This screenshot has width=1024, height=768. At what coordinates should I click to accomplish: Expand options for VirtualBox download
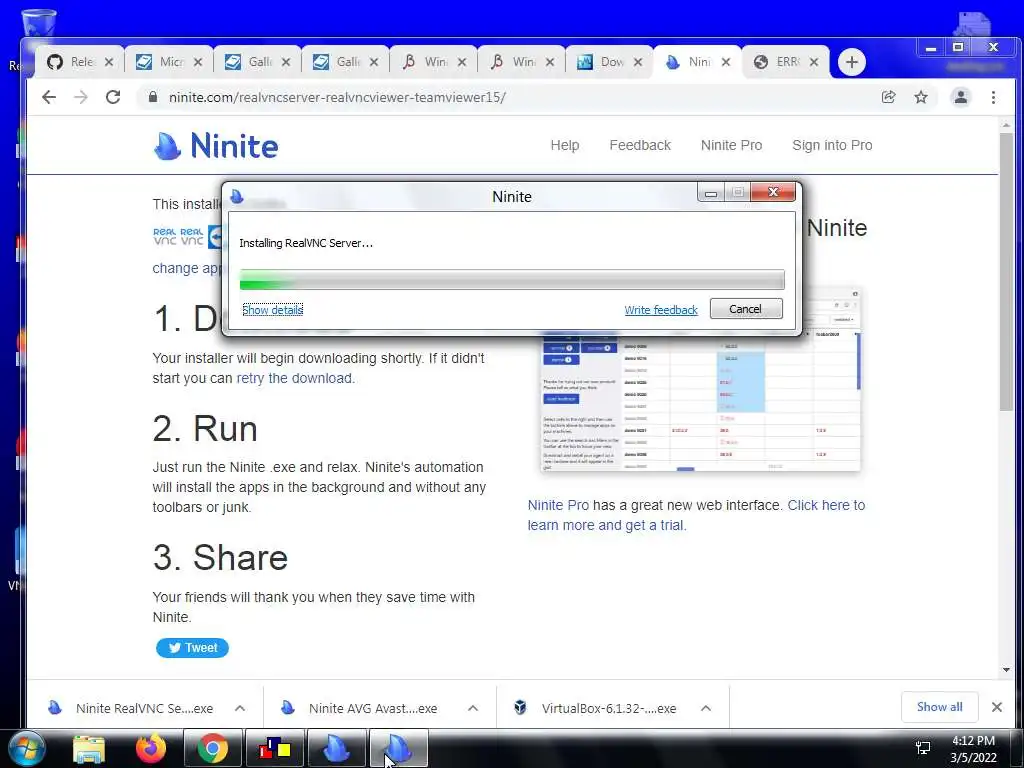pyautogui.click(x=706, y=708)
